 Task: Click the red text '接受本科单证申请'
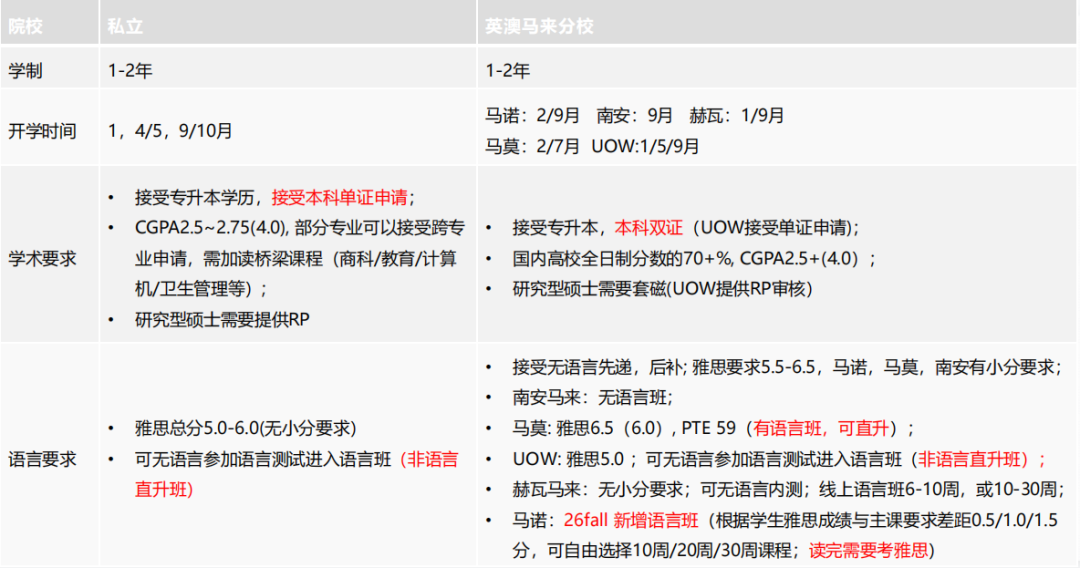tap(340, 198)
